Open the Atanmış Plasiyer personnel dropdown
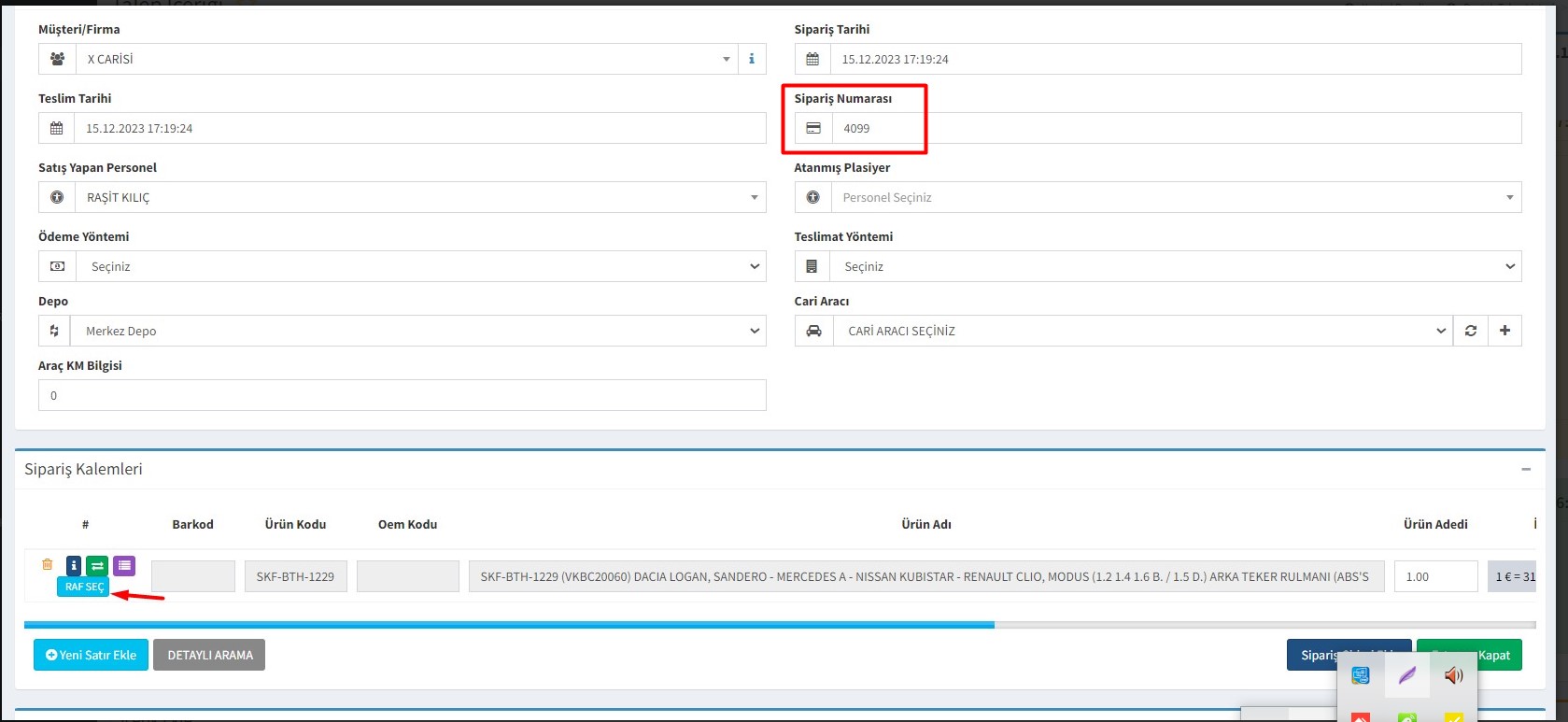 click(x=1175, y=197)
